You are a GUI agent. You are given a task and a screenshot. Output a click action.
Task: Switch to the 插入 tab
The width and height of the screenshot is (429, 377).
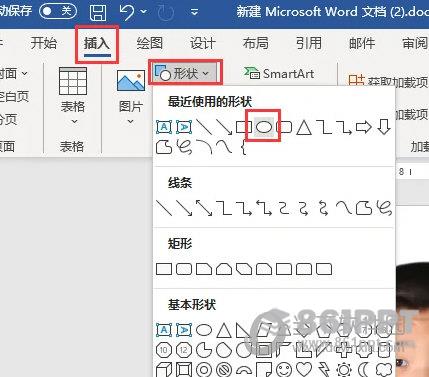(x=97, y=43)
